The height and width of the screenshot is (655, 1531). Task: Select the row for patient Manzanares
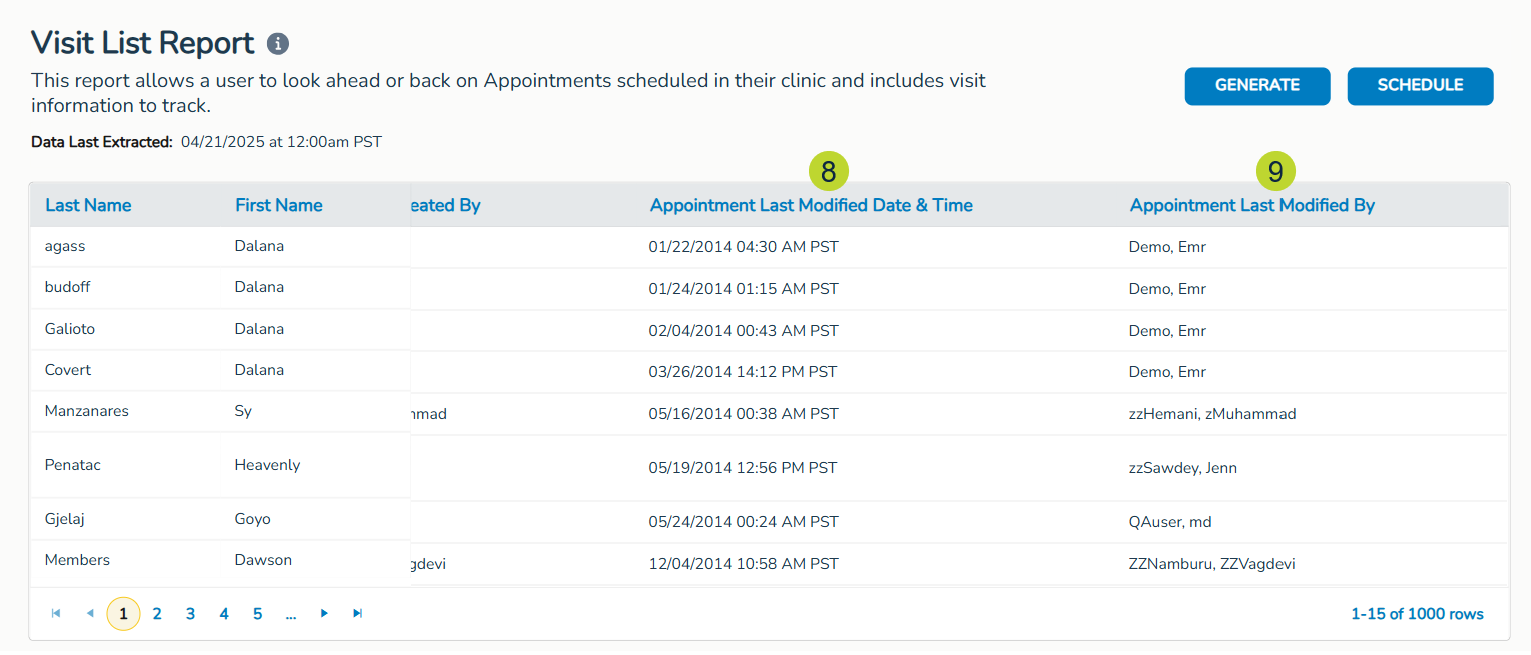click(87, 411)
